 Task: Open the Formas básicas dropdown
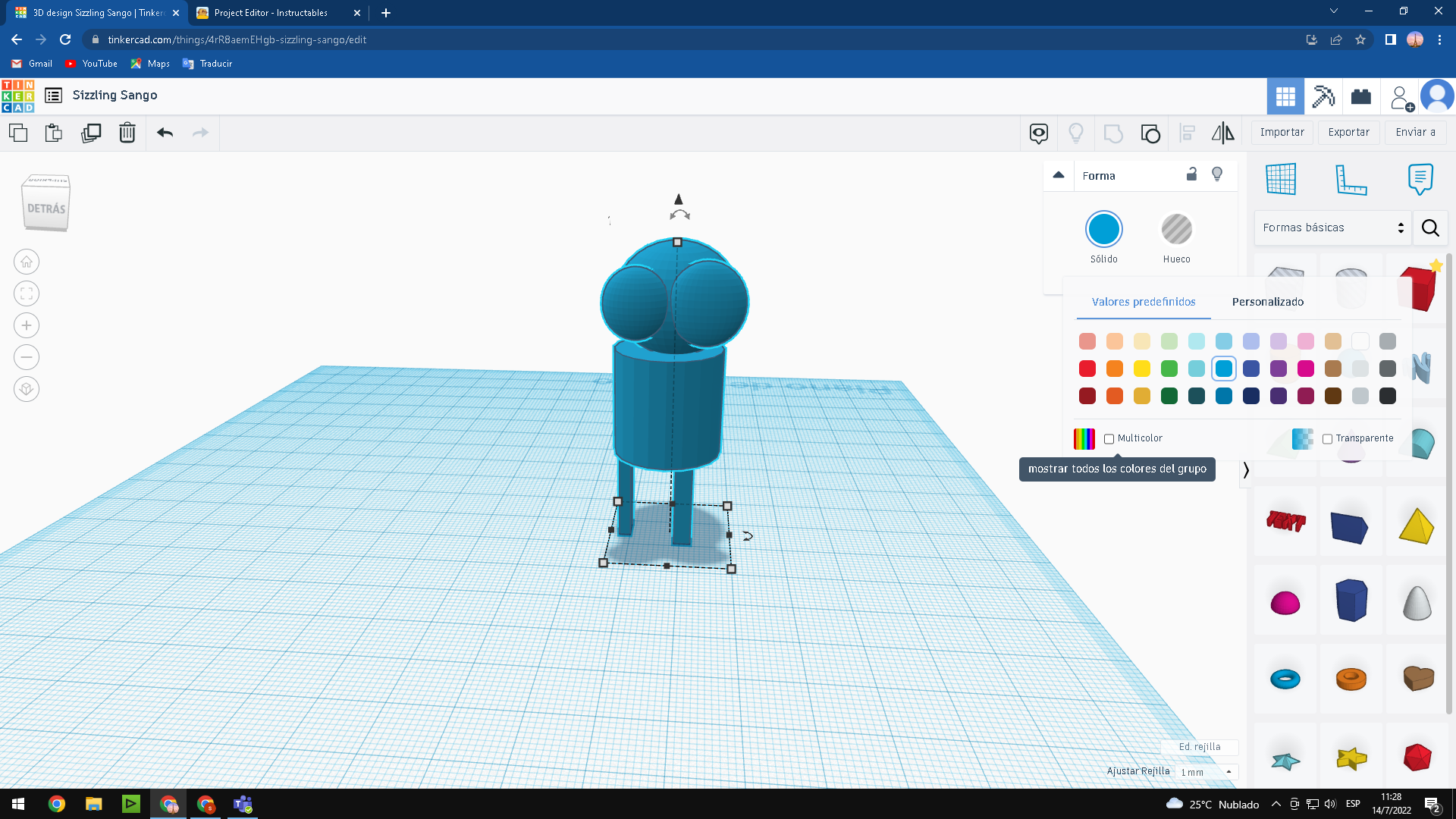[1332, 227]
